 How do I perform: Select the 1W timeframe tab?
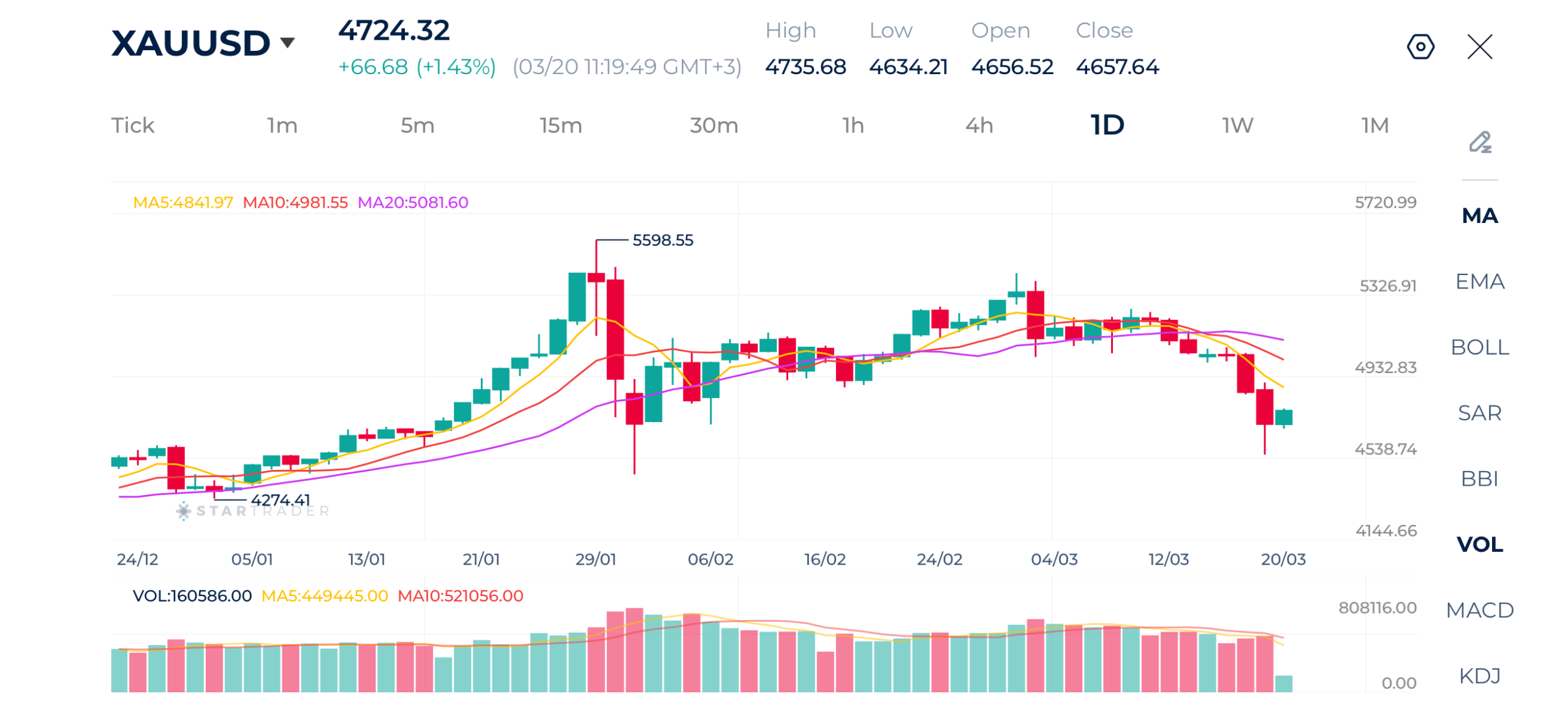point(1237,126)
